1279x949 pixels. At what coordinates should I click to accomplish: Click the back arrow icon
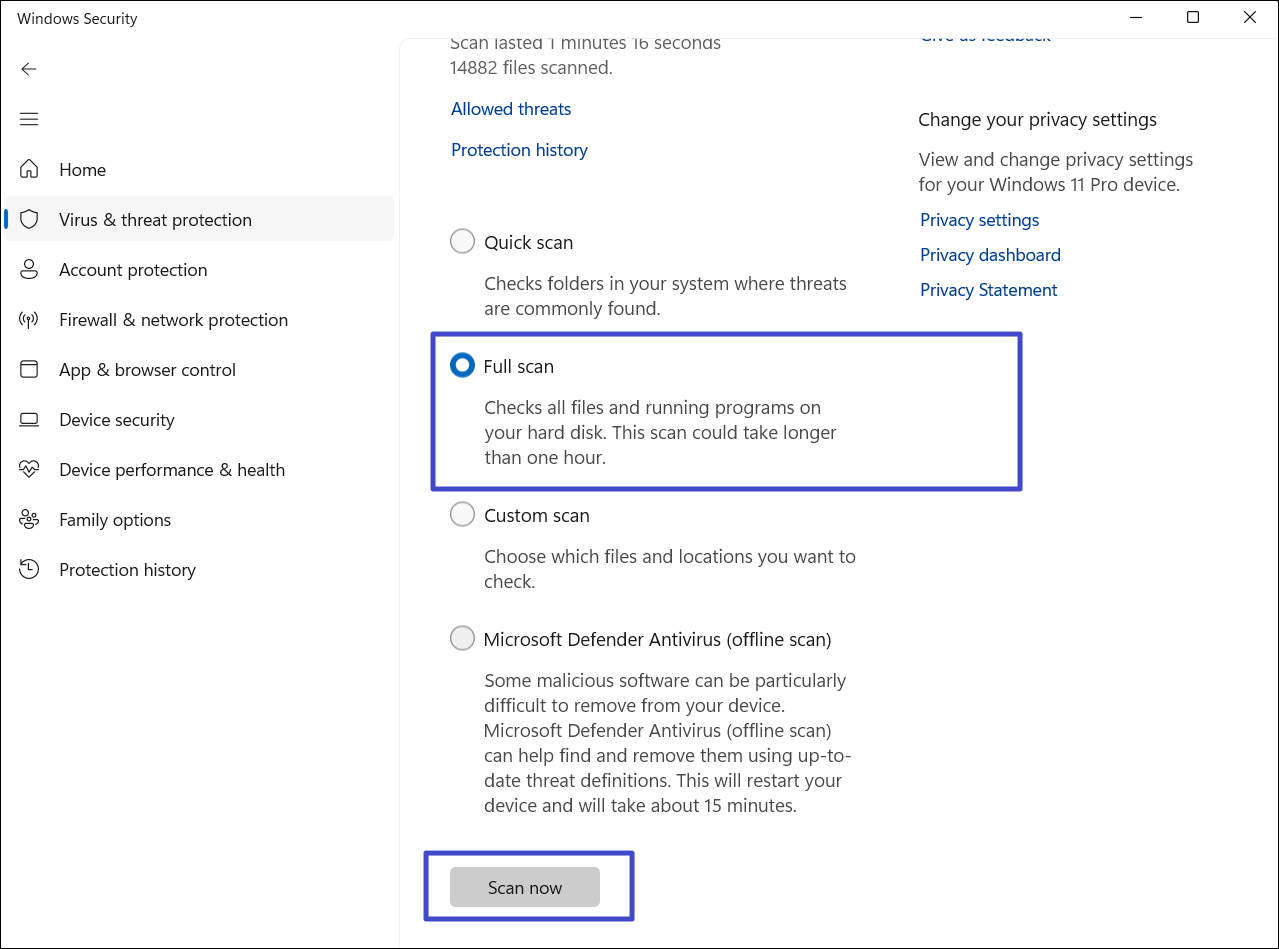[x=29, y=69]
